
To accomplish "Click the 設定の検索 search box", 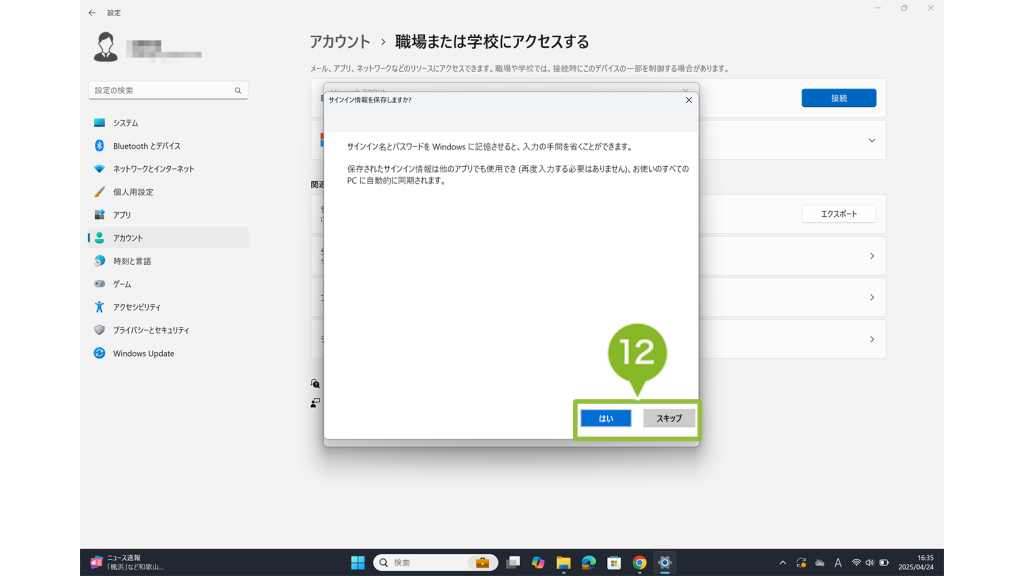I will [x=162, y=90].
